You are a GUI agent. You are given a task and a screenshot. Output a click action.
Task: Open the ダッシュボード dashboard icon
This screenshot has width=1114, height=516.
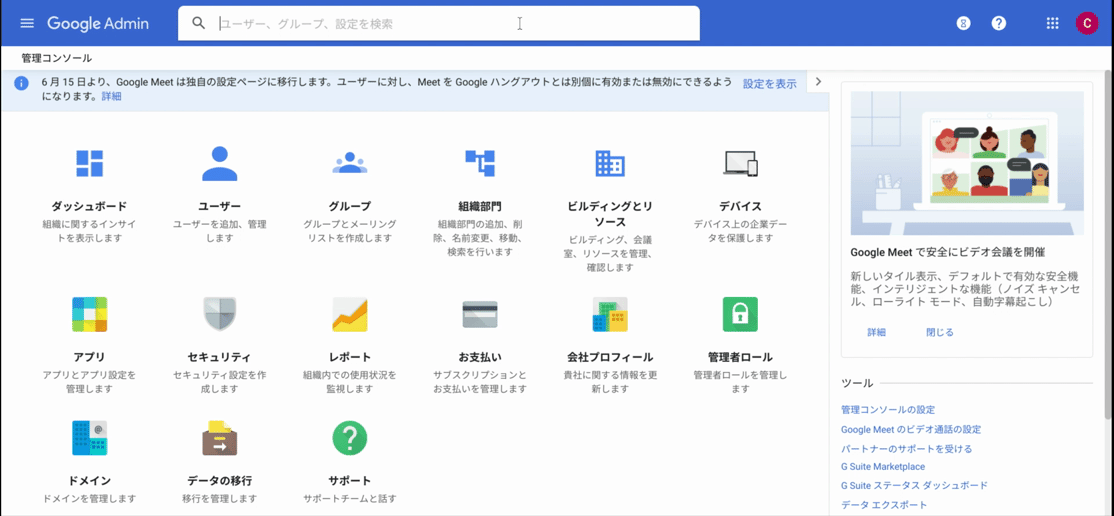(90, 163)
